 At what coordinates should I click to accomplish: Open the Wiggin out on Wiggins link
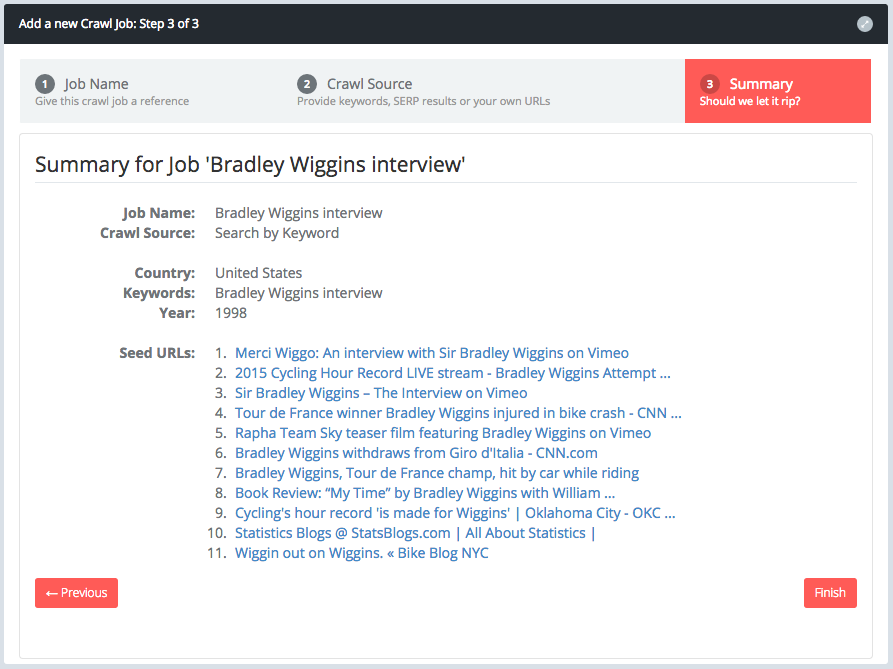click(362, 553)
